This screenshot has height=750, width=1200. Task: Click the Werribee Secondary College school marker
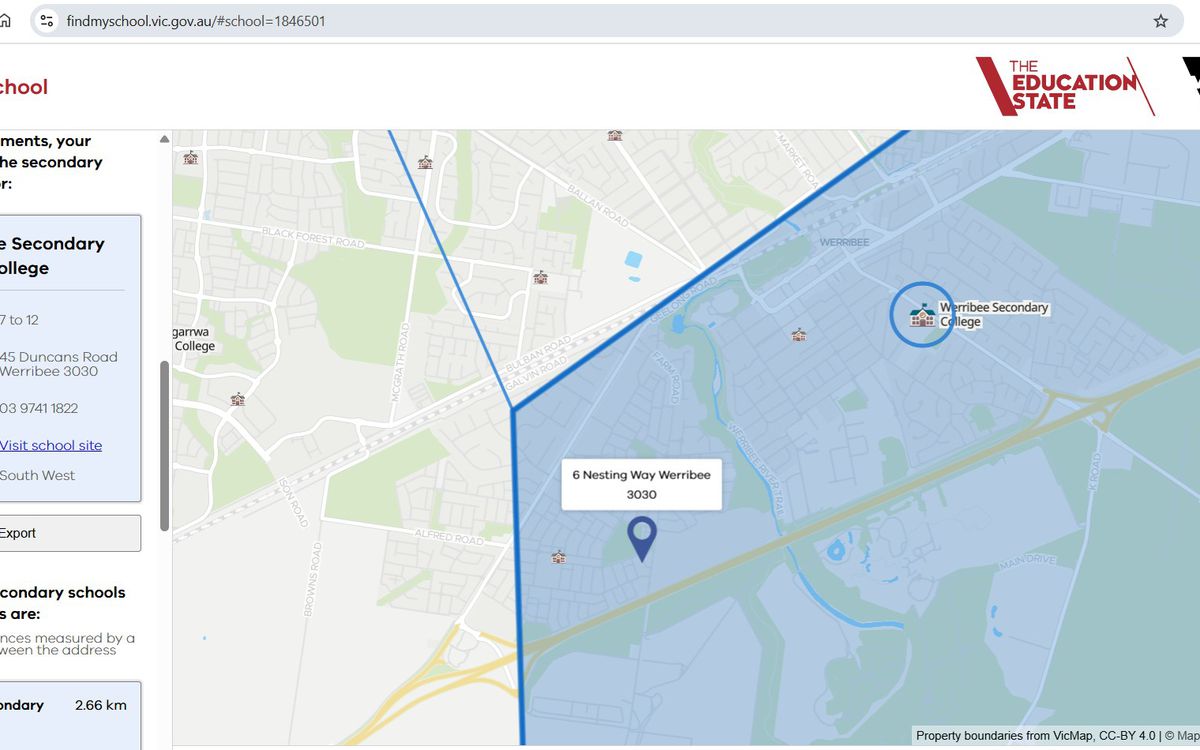pyautogui.click(x=922, y=315)
